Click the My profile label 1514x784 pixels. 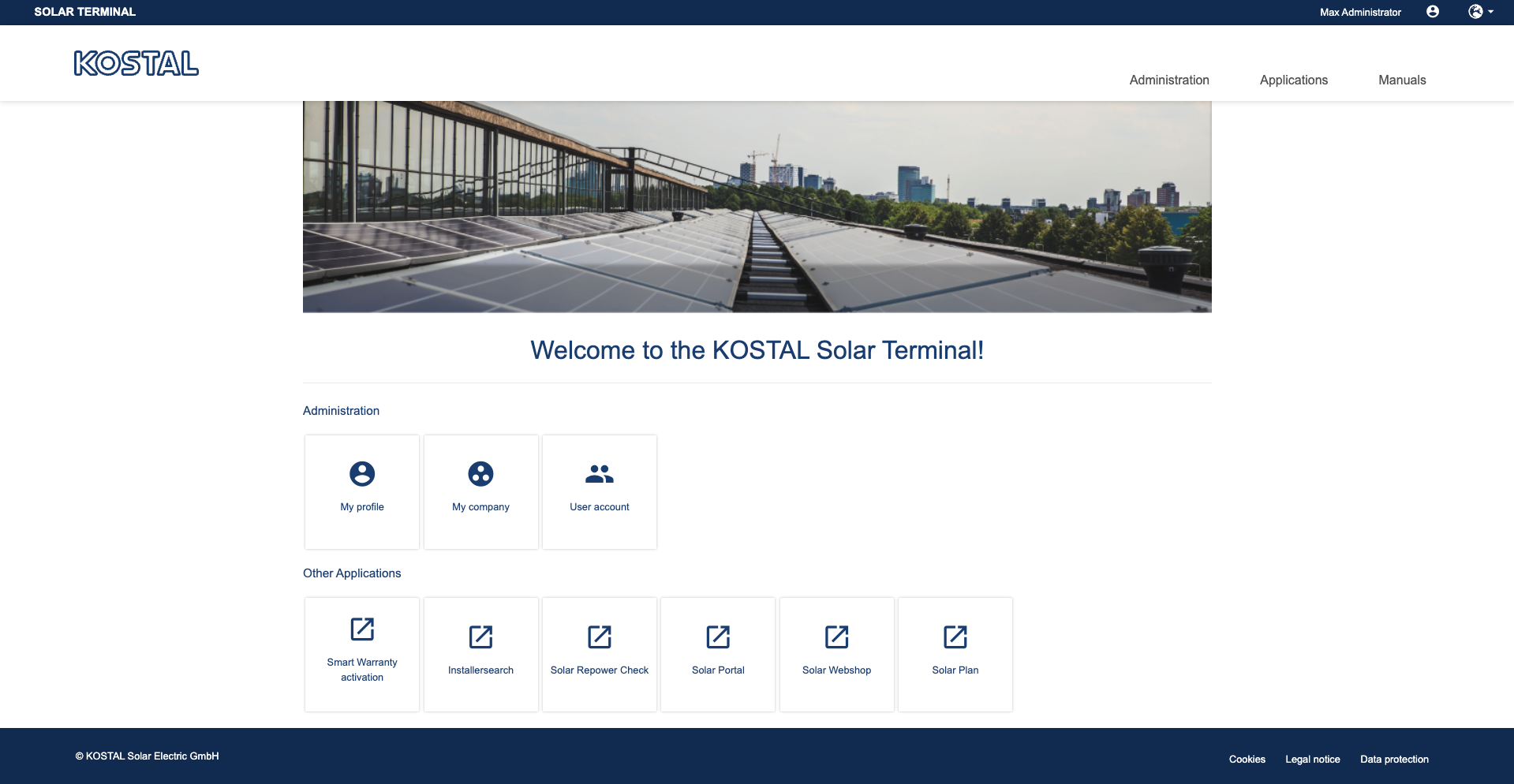(x=362, y=507)
